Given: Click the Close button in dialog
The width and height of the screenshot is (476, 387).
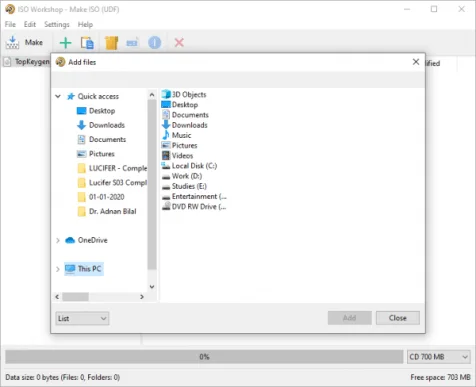Looking at the screenshot, I should click(398, 318).
